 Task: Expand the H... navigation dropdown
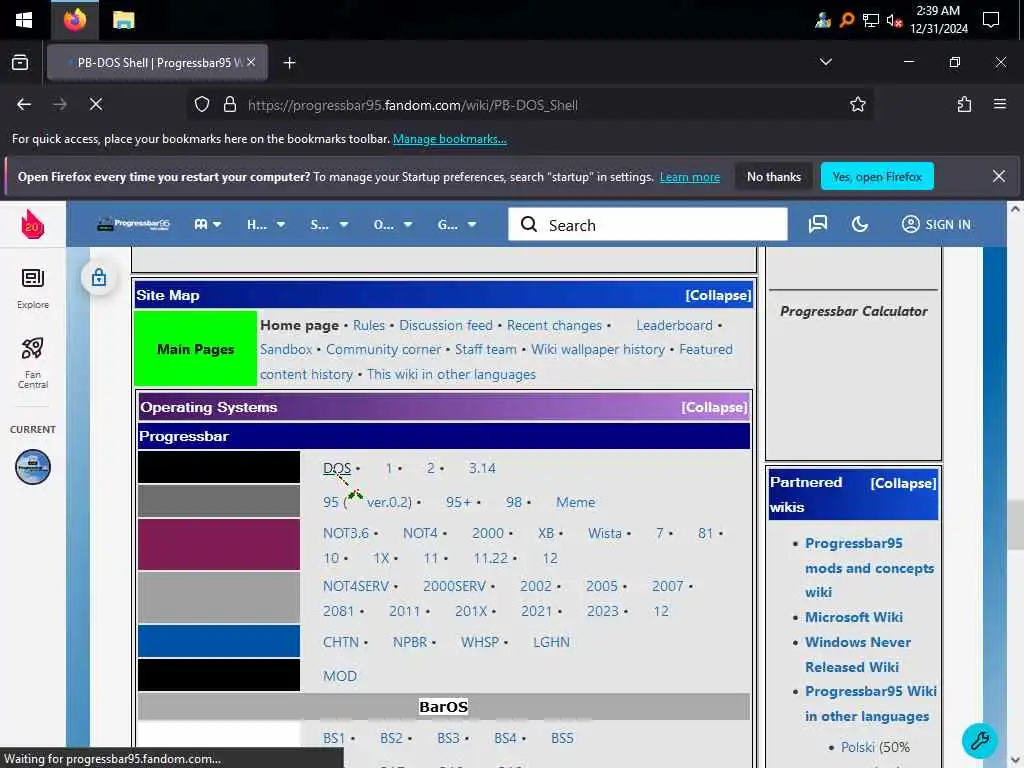tap(266, 225)
